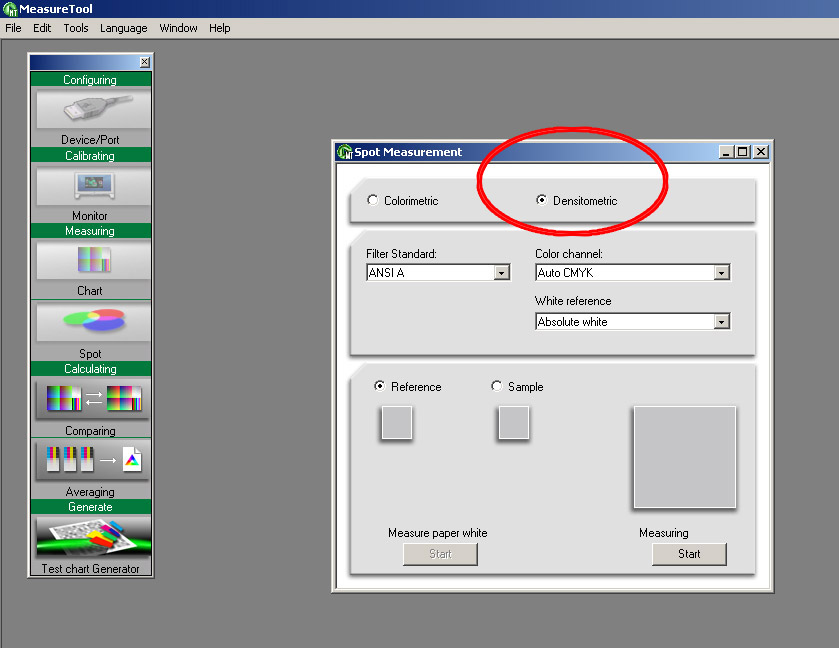Maximize the Spot Measurement window
839x648 pixels.
tap(743, 152)
